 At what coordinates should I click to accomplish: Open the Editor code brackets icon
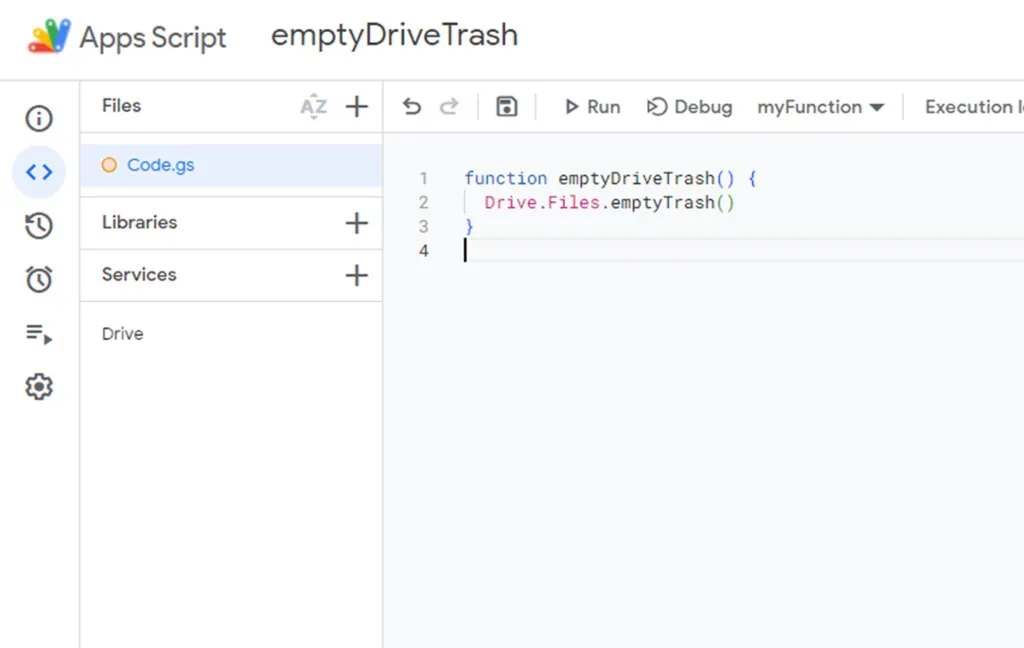(39, 172)
